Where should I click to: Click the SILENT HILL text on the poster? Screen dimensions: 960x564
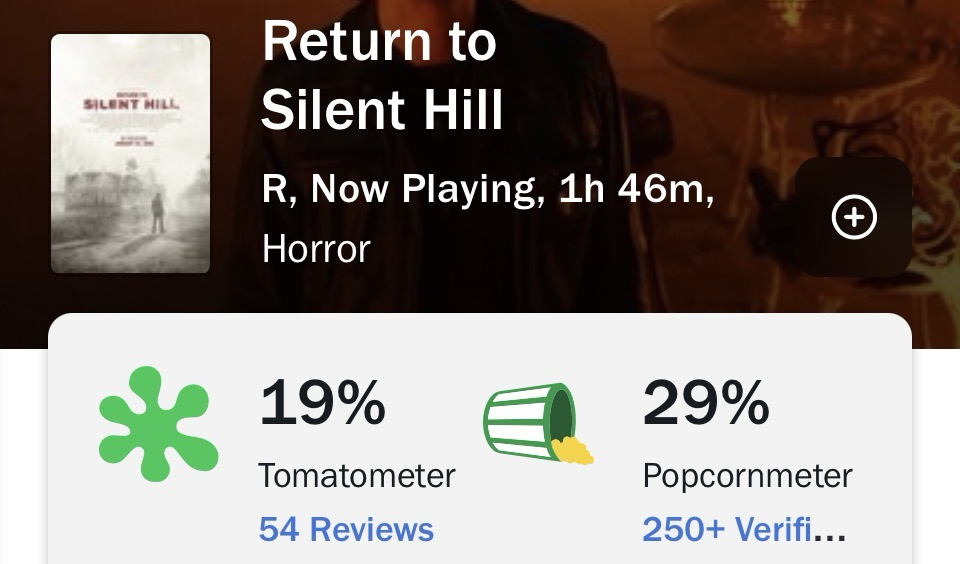131,104
